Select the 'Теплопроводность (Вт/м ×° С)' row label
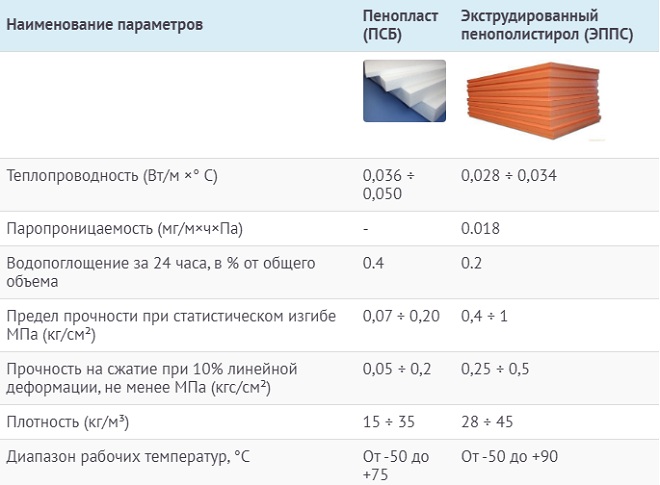 coord(112,176)
